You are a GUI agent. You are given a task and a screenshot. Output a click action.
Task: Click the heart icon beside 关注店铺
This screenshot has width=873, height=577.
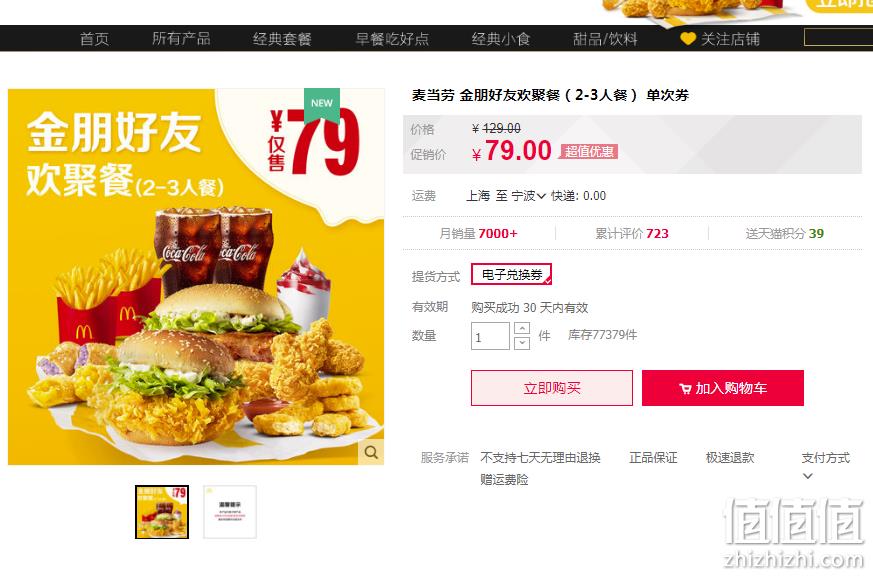point(688,39)
